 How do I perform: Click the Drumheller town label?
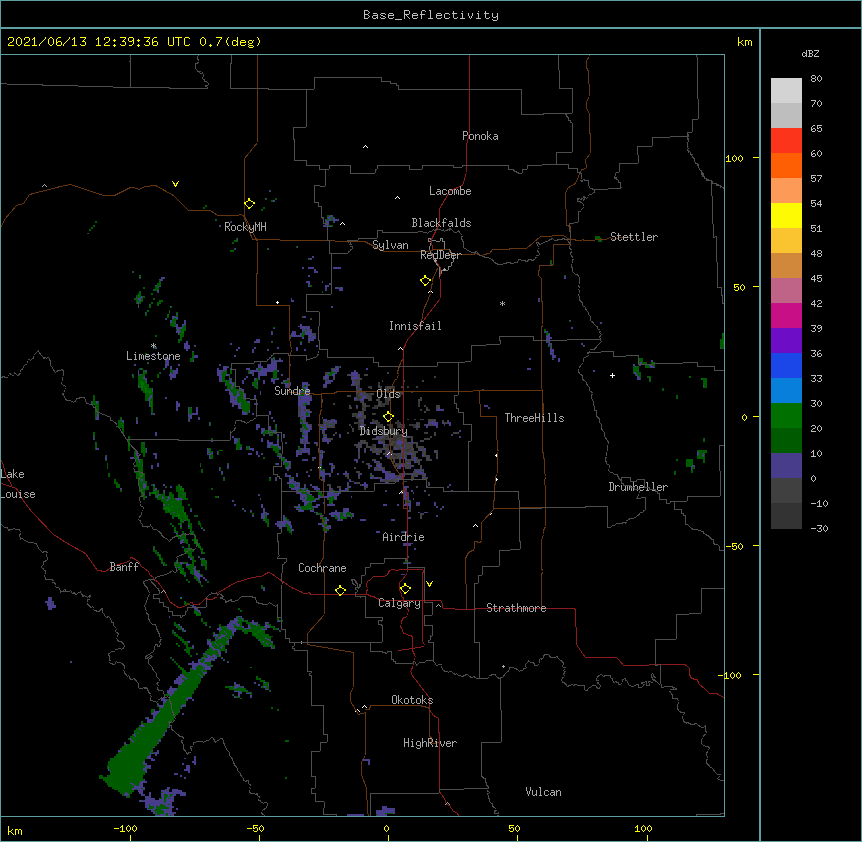(x=638, y=487)
